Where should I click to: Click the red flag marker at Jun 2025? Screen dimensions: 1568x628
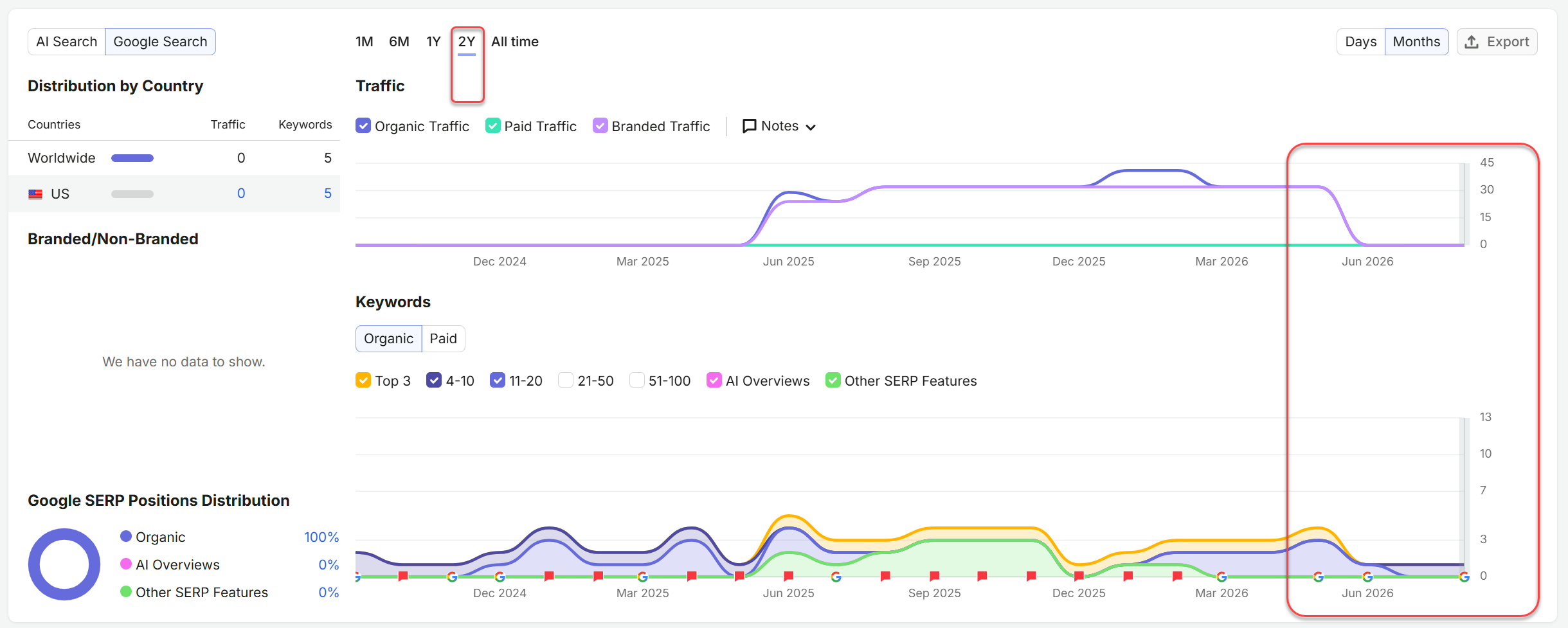point(789,576)
